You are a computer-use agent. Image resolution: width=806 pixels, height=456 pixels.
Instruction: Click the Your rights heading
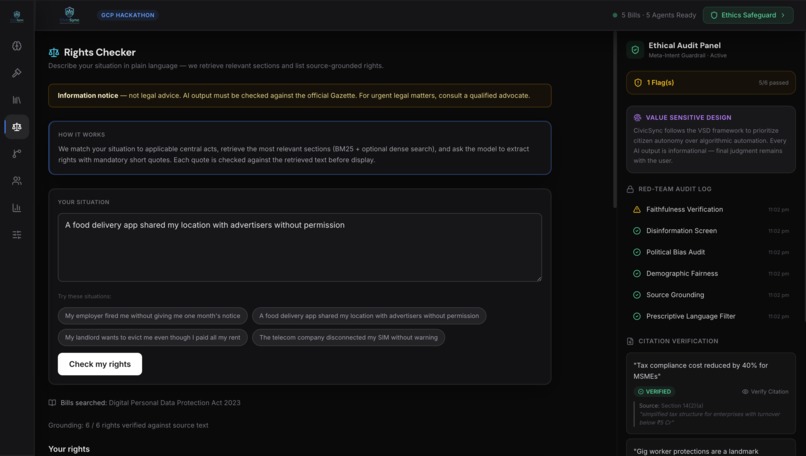[x=69, y=449]
